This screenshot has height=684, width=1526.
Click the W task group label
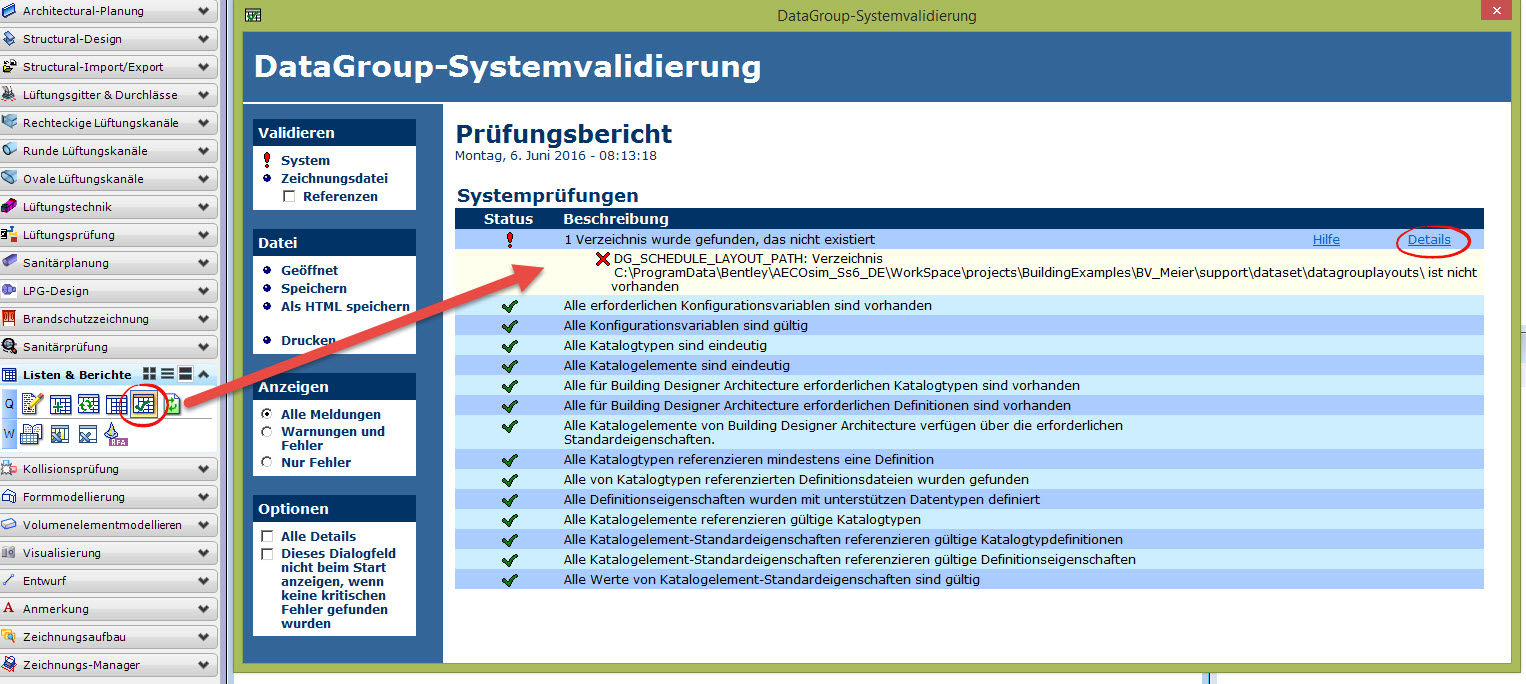(9, 433)
